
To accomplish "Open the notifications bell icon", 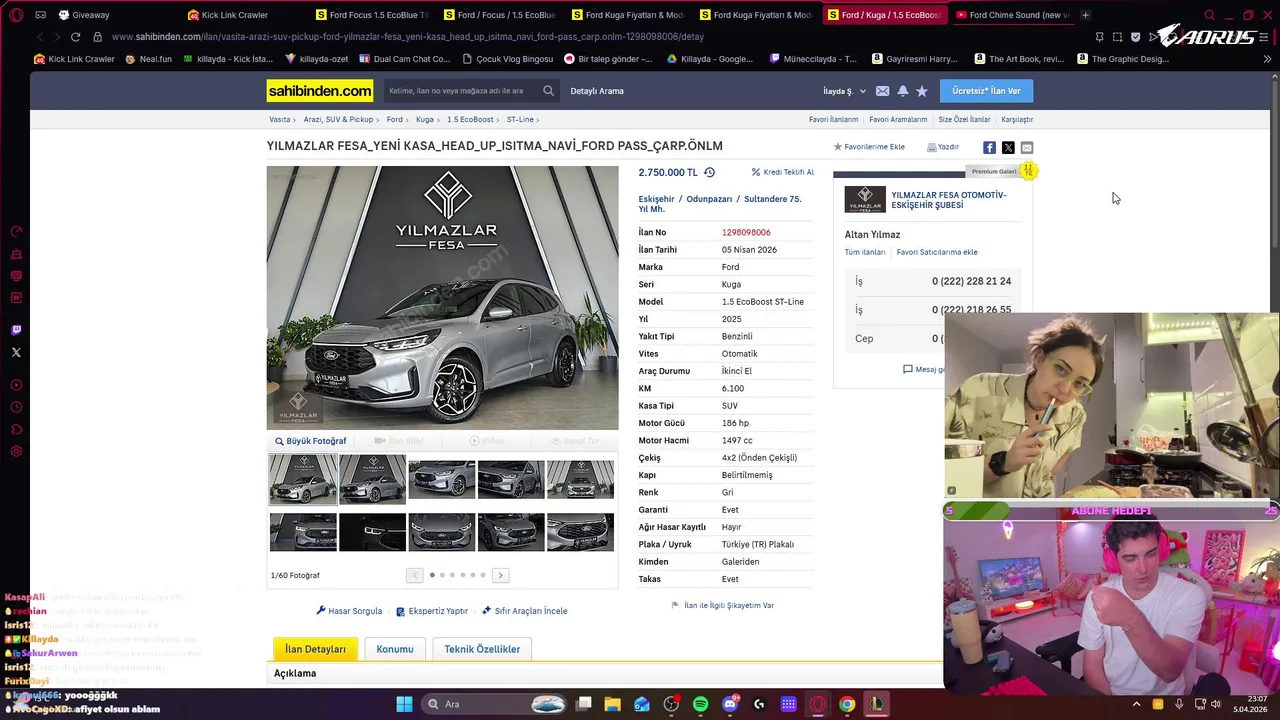I will coord(902,91).
